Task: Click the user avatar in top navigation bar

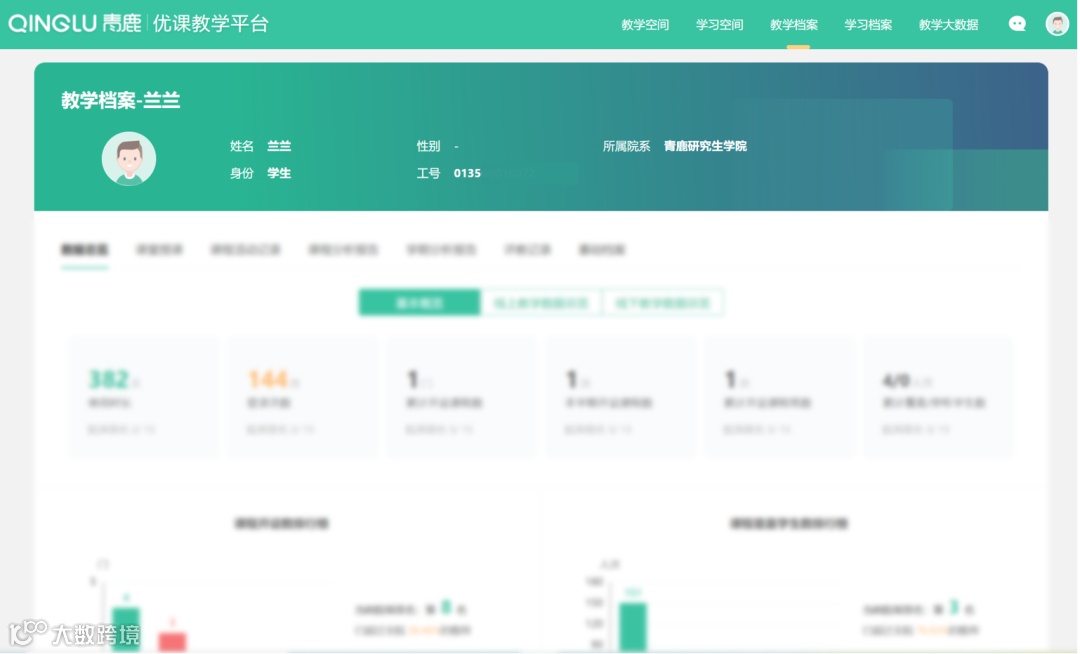Action: pos(1057,24)
